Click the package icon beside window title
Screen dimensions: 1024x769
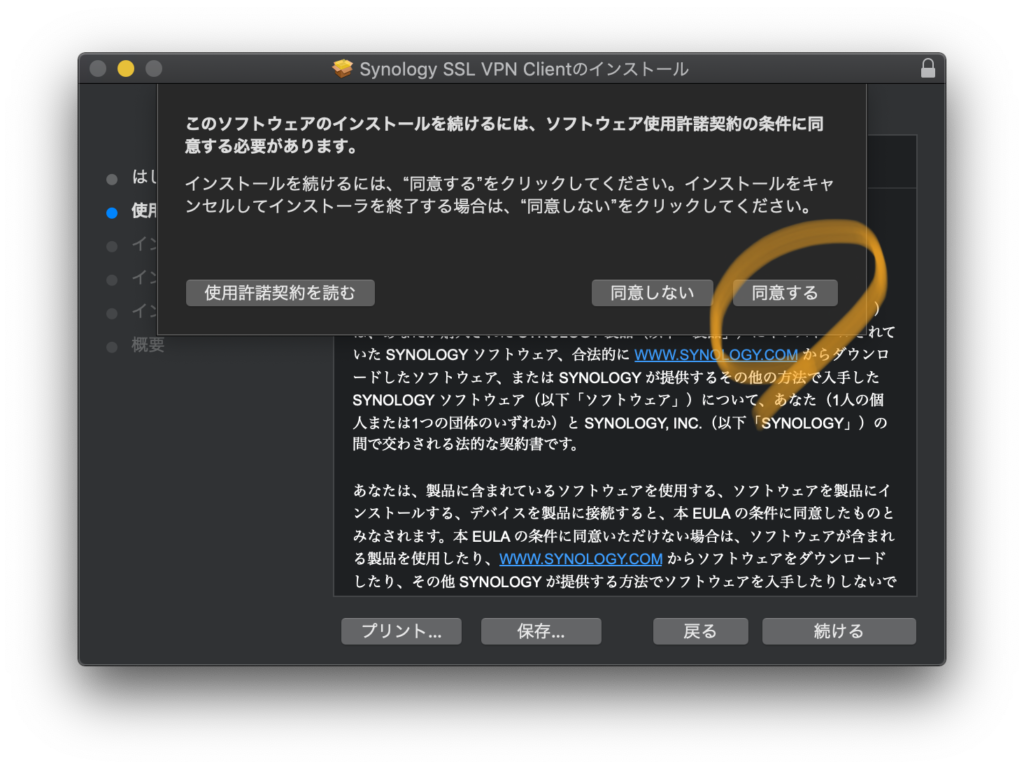[x=343, y=69]
